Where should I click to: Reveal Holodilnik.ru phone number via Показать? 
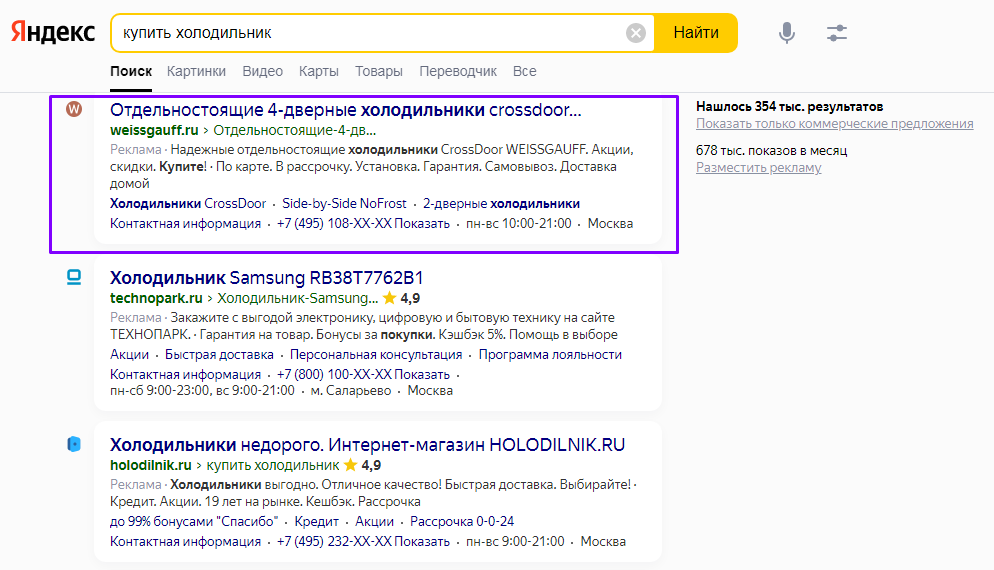(x=422, y=541)
